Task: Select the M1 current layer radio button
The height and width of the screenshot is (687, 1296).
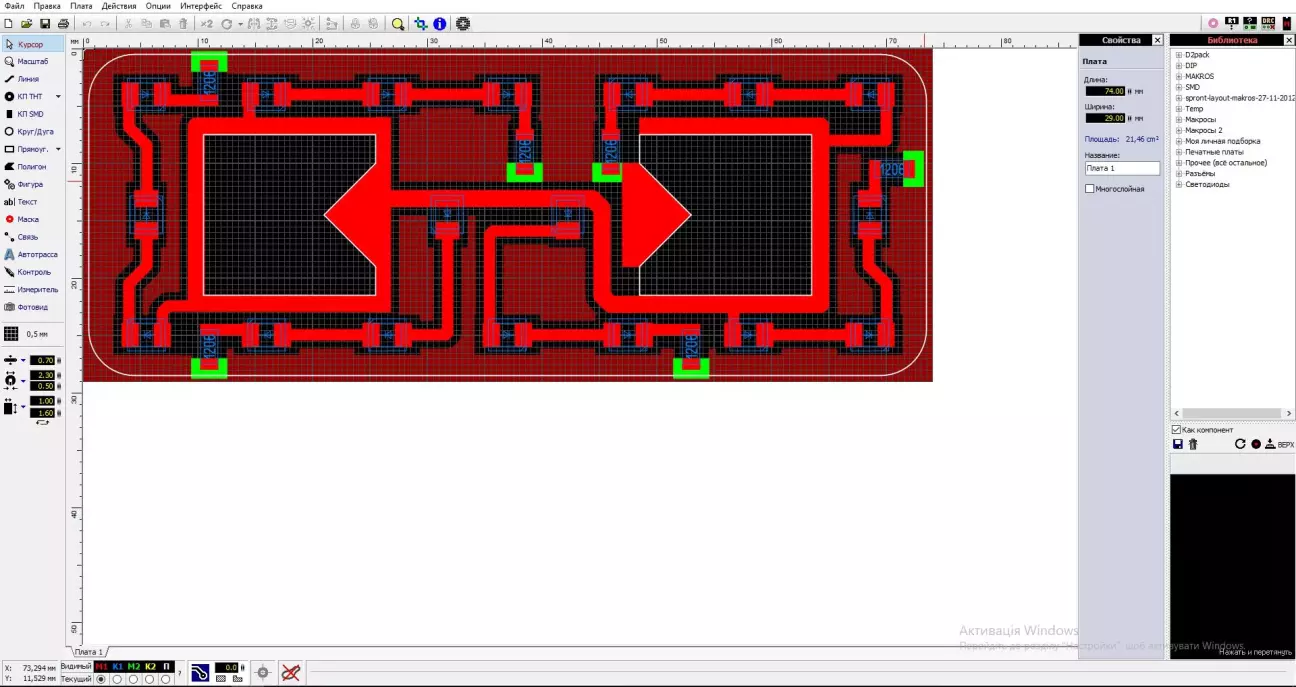Action: pos(100,679)
